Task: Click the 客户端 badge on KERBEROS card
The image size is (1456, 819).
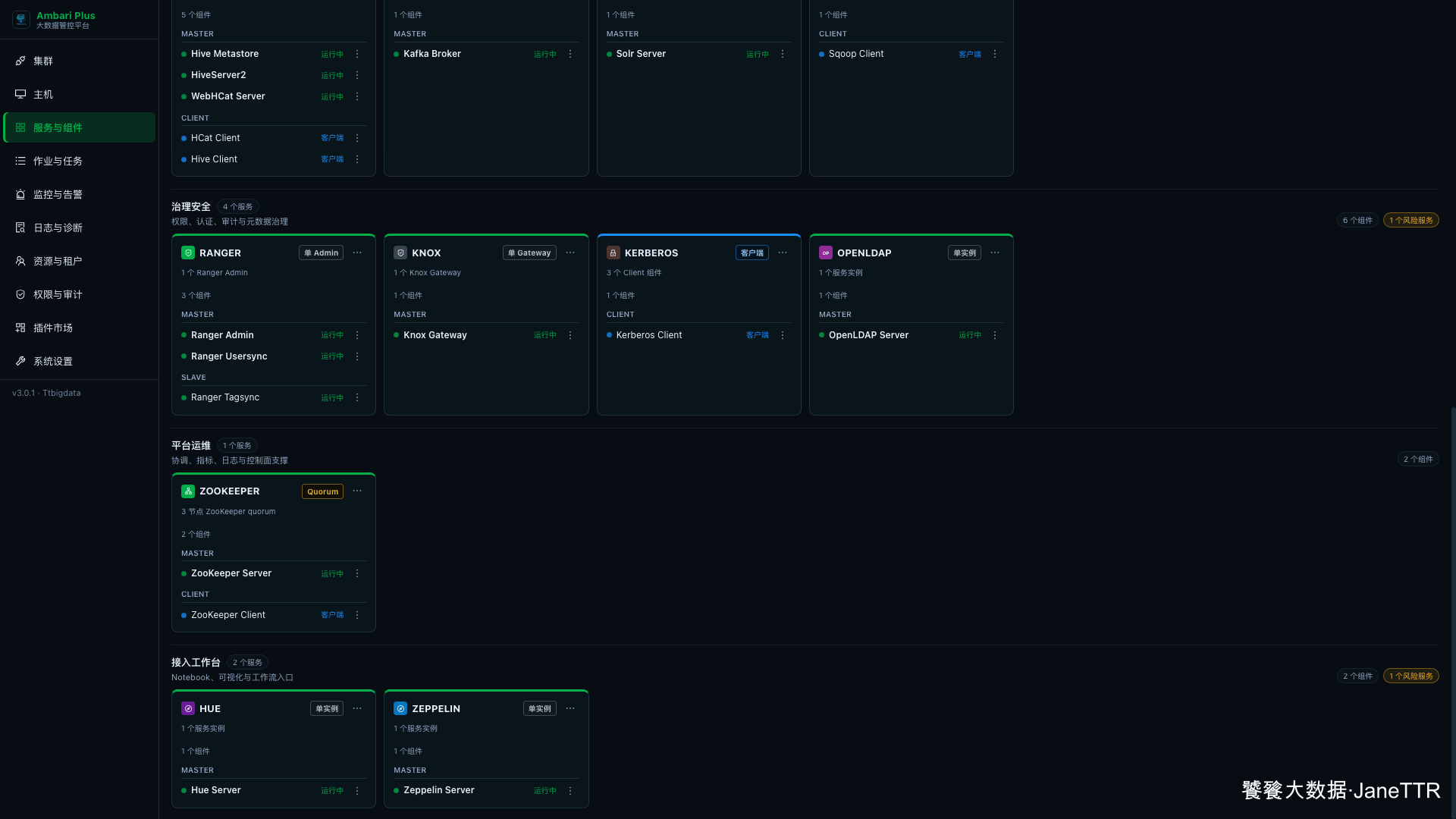Action: pyautogui.click(x=752, y=253)
